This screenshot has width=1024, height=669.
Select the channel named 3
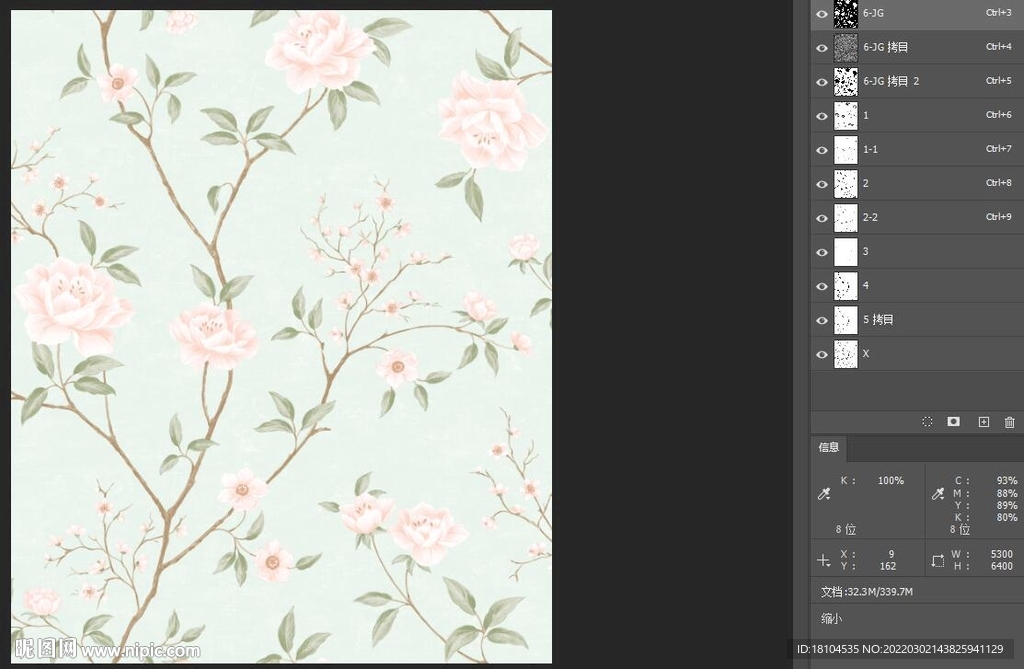pos(920,252)
